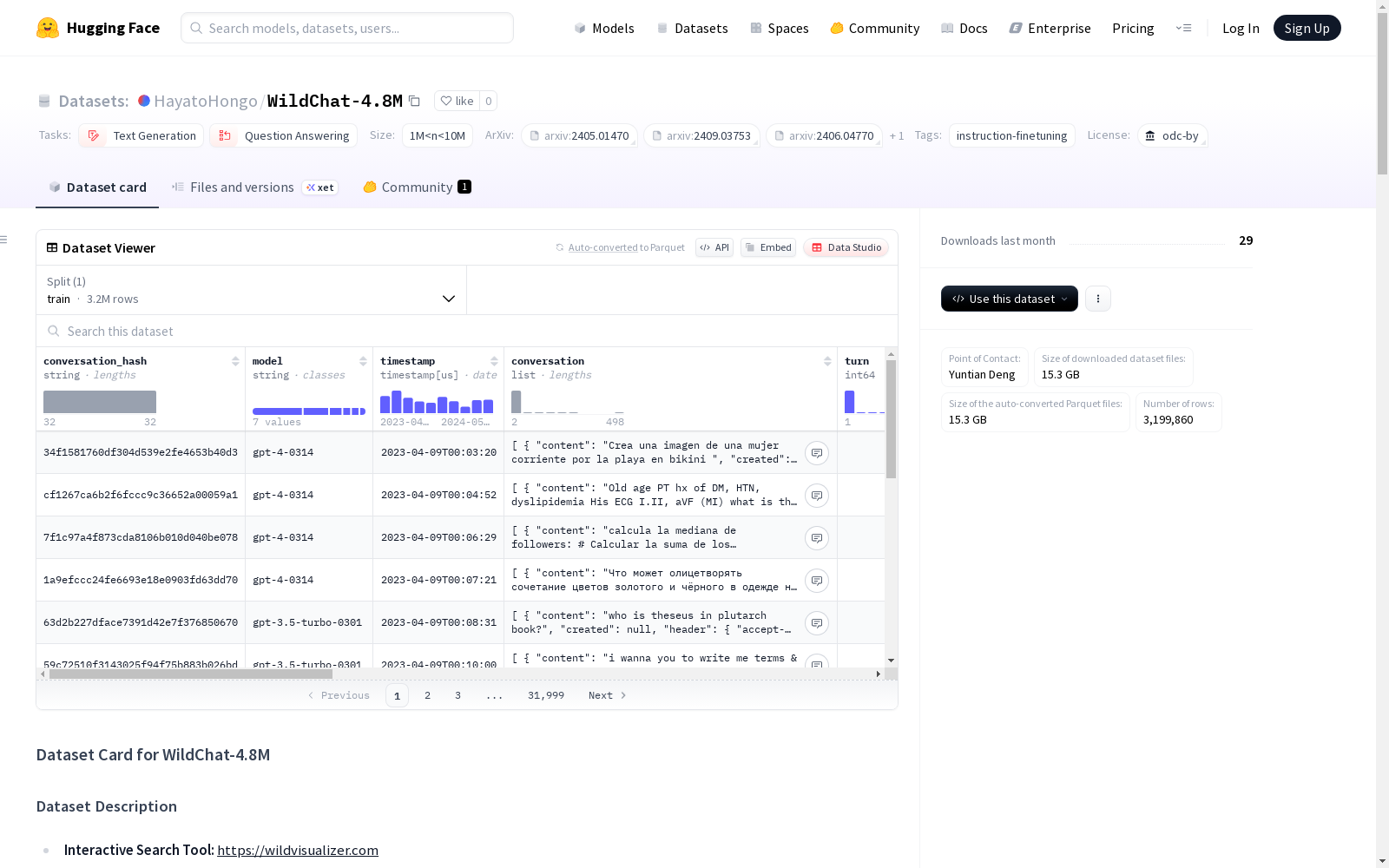The width and height of the screenshot is (1389, 868).
Task: Go to Spaces in the top navigation
Action: 779,28
